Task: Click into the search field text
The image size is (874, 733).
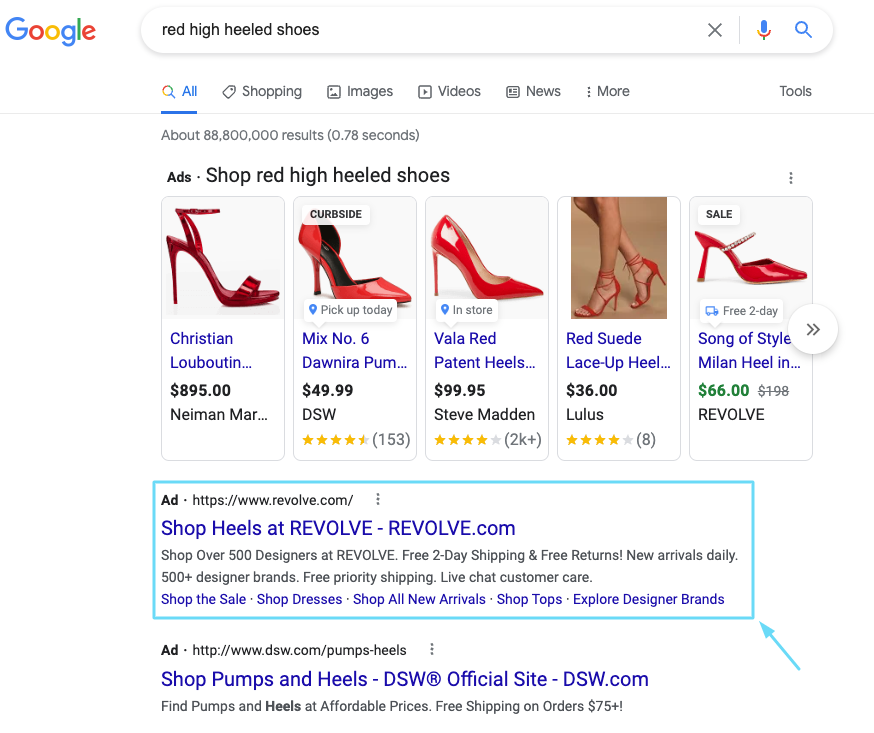Action: pos(240,30)
